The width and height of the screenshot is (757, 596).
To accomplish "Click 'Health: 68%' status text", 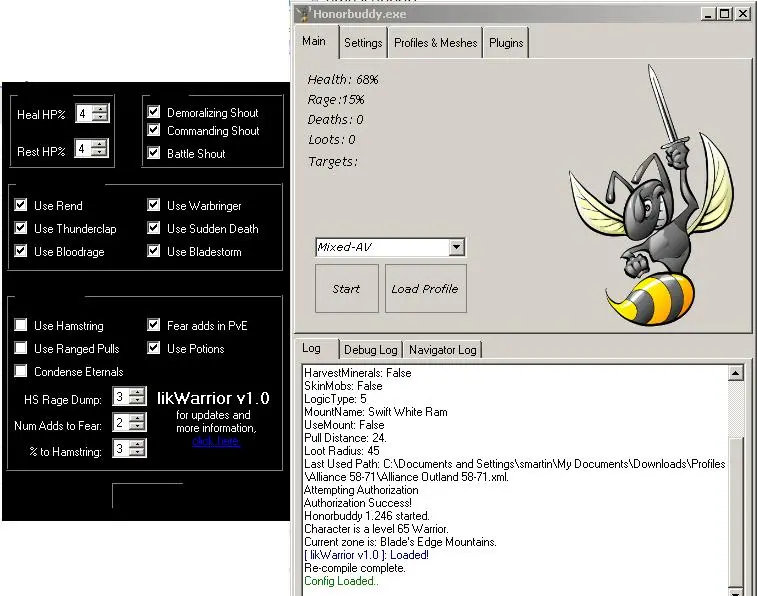I will (x=343, y=80).
